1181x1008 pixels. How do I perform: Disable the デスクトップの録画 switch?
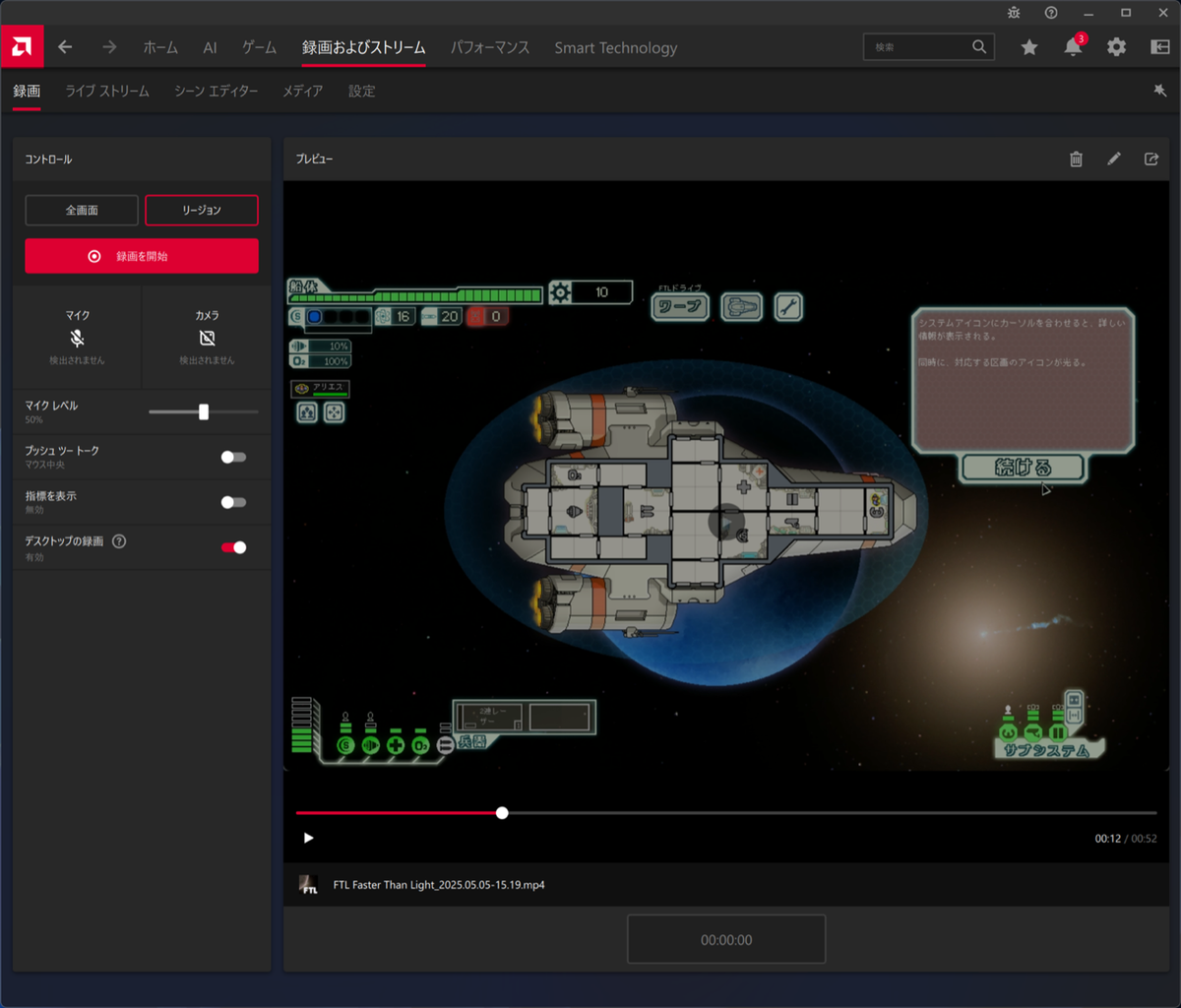point(233,547)
